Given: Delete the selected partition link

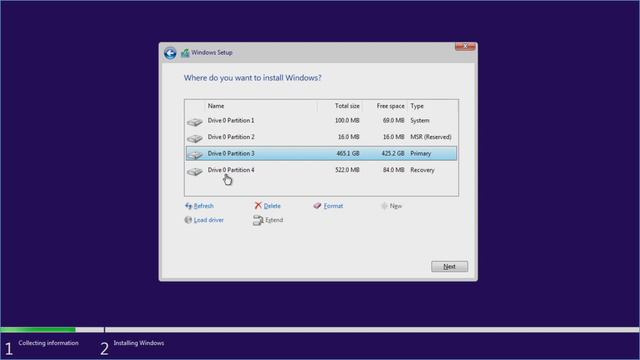Looking at the screenshot, I should (272, 206).
